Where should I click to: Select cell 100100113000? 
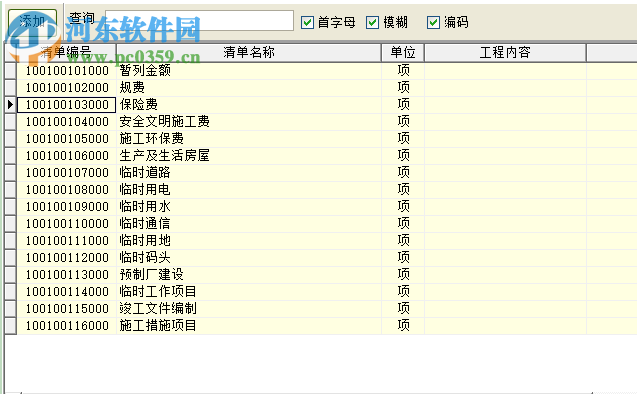pyautogui.click(x=67, y=275)
